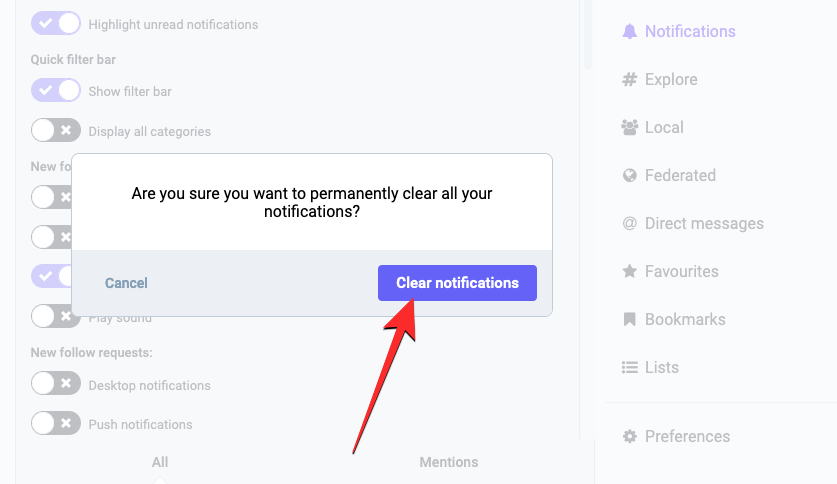Click the Preferences gear icon
The width and height of the screenshot is (837, 484).
[x=629, y=437]
